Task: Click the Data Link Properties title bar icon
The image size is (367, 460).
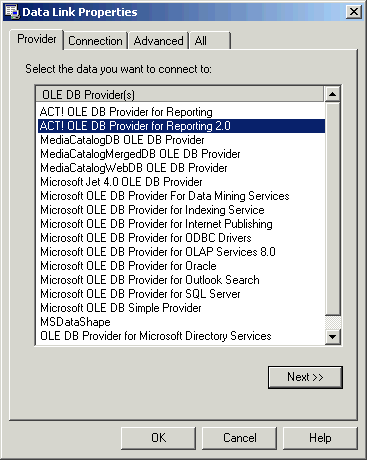Action: 12,12
